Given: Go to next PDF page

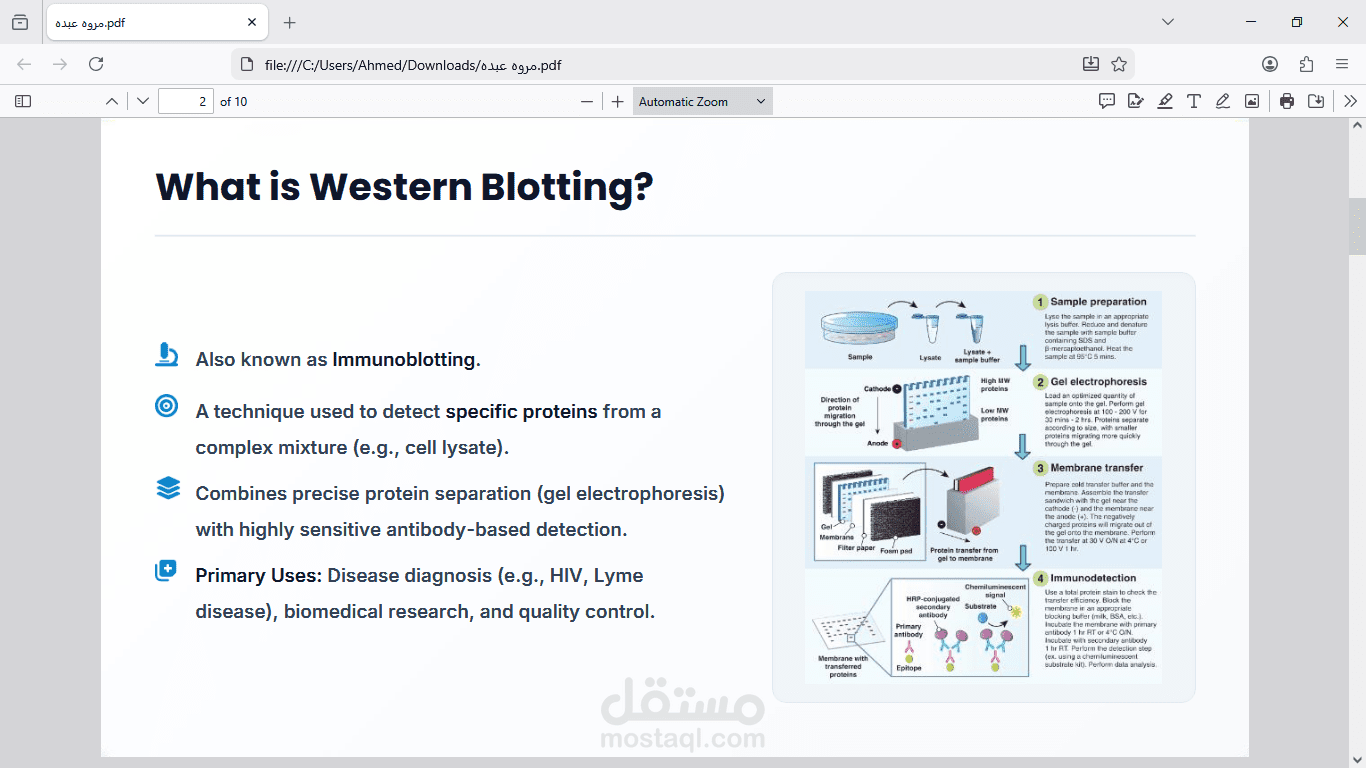Looking at the screenshot, I should (x=143, y=101).
